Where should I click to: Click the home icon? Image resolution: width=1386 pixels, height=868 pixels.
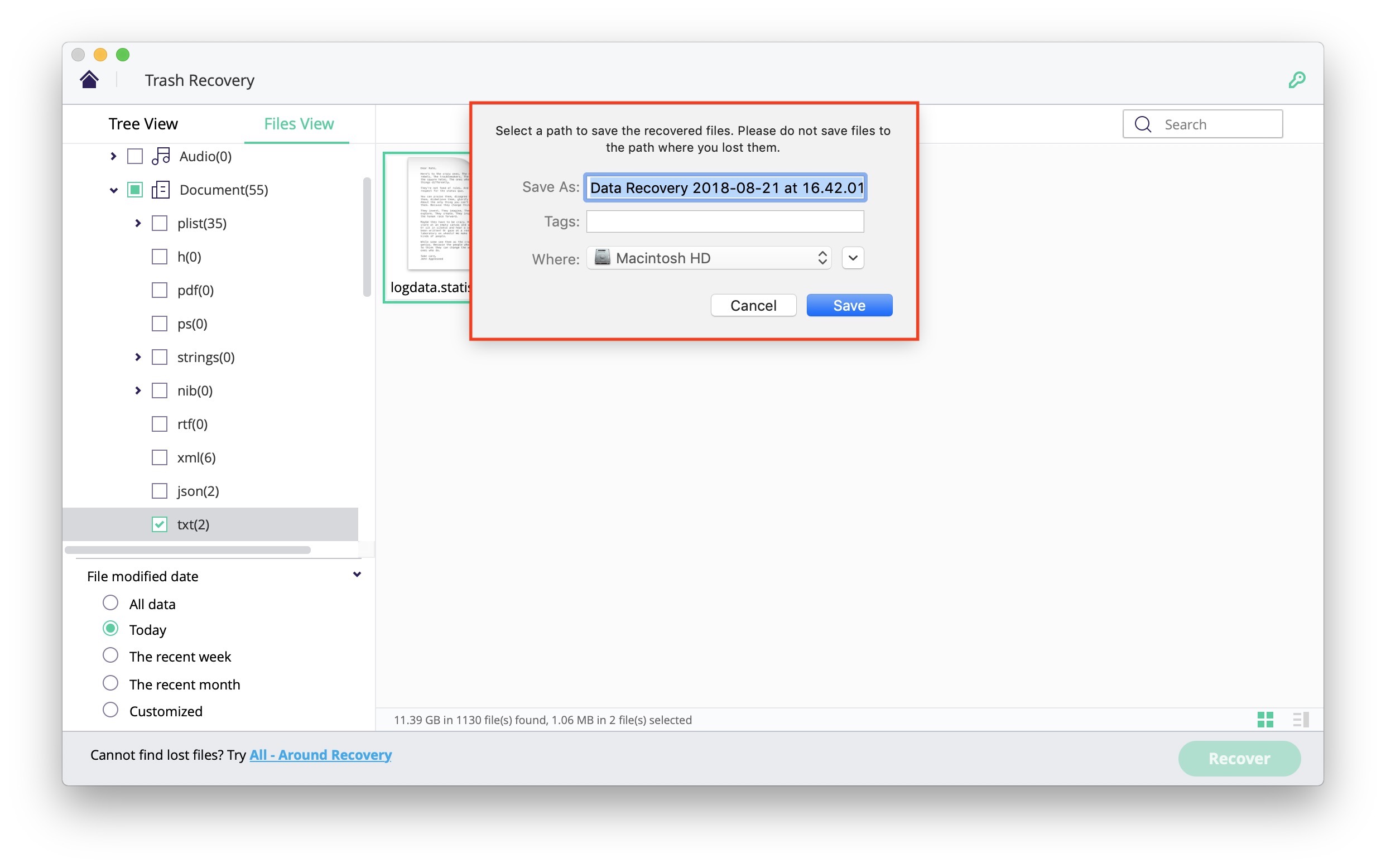[x=89, y=79]
